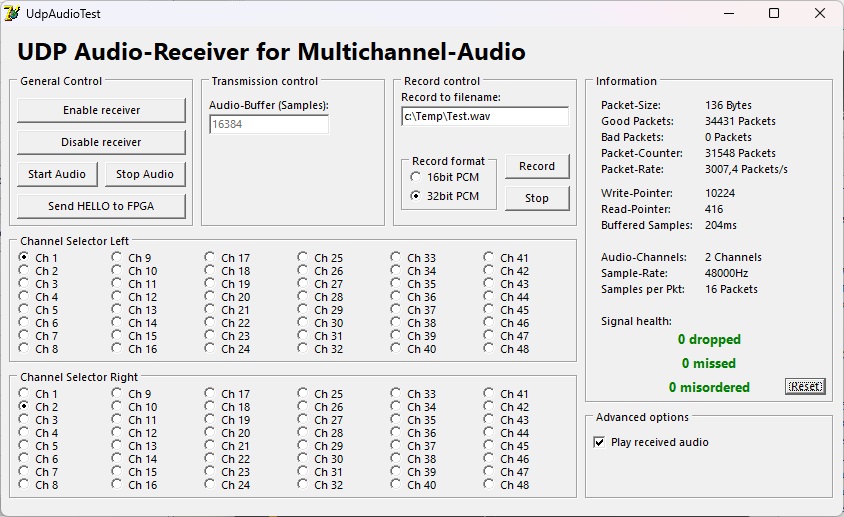The width and height of the screenshot is (844, 517).
Task: Select Ch 1 in Channel Selector Right
Action: [x=25, y=394]
